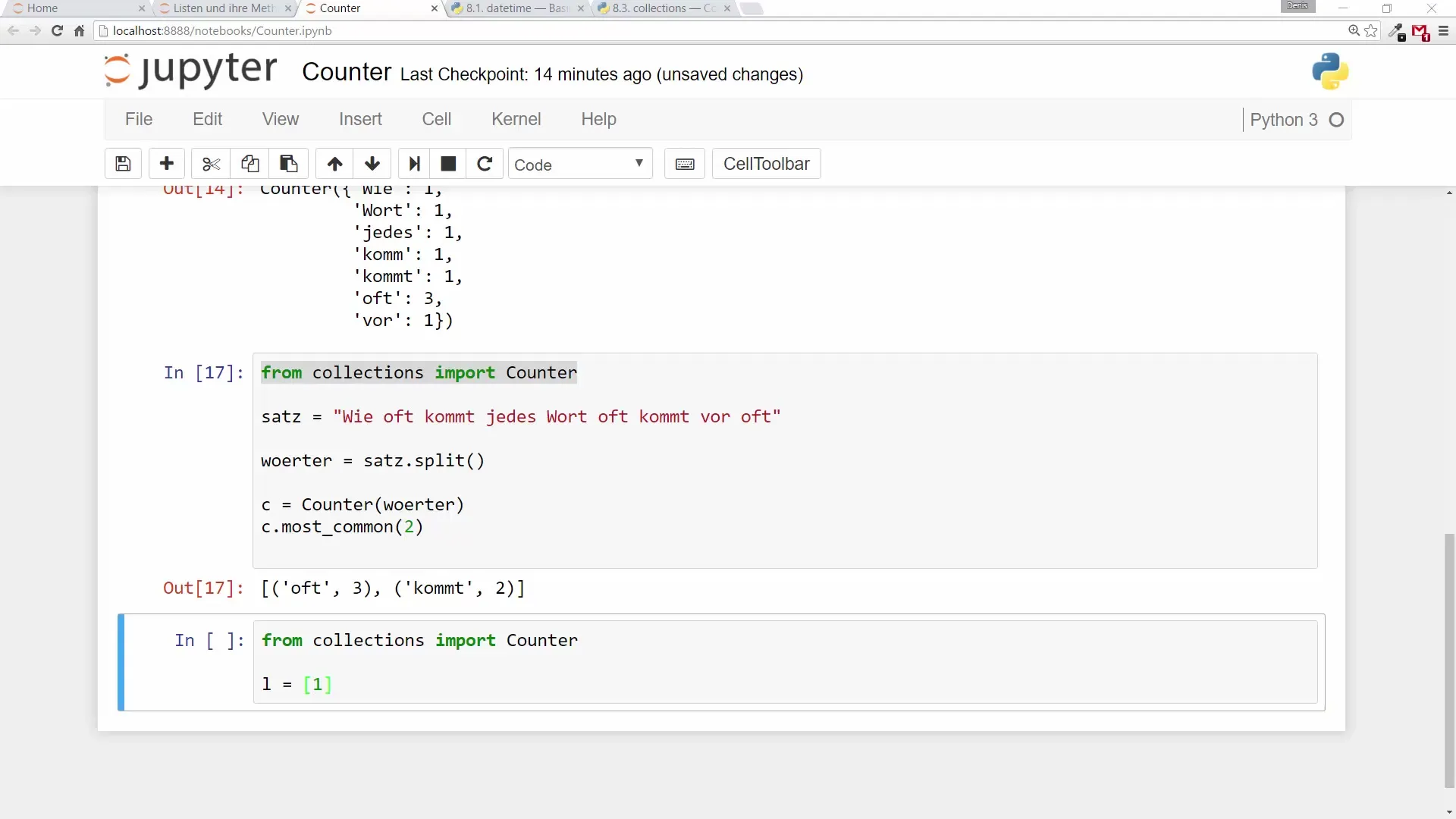Image resolution: width=1456 pixels, height=819 pixels.
Task: Open browser home page icon
Action: point(79,31)
